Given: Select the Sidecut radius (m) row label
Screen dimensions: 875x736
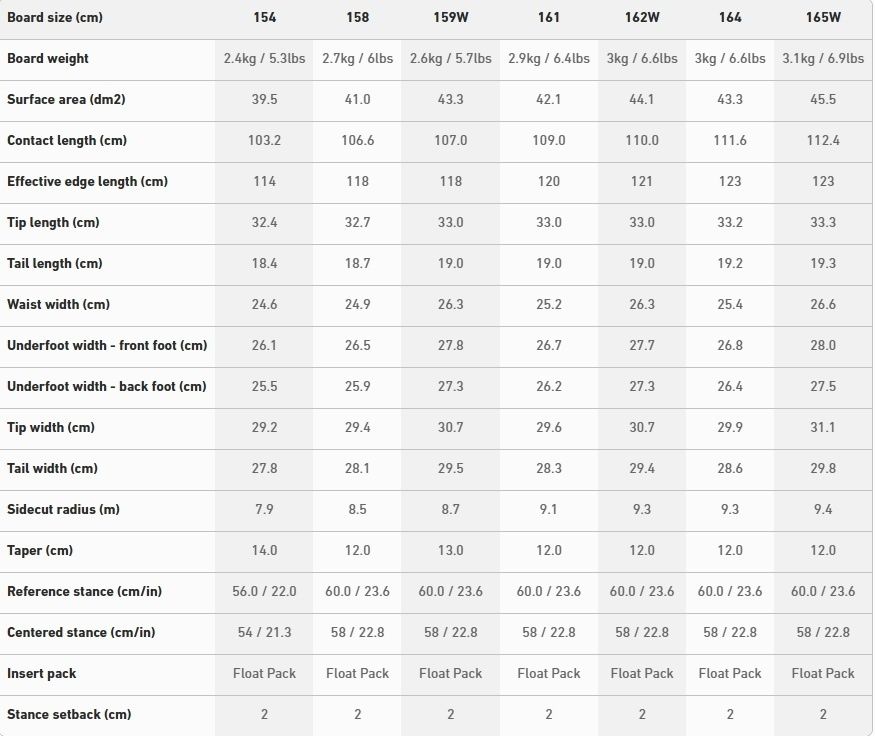Looking at the screenshot, I should tap(63, 510).
